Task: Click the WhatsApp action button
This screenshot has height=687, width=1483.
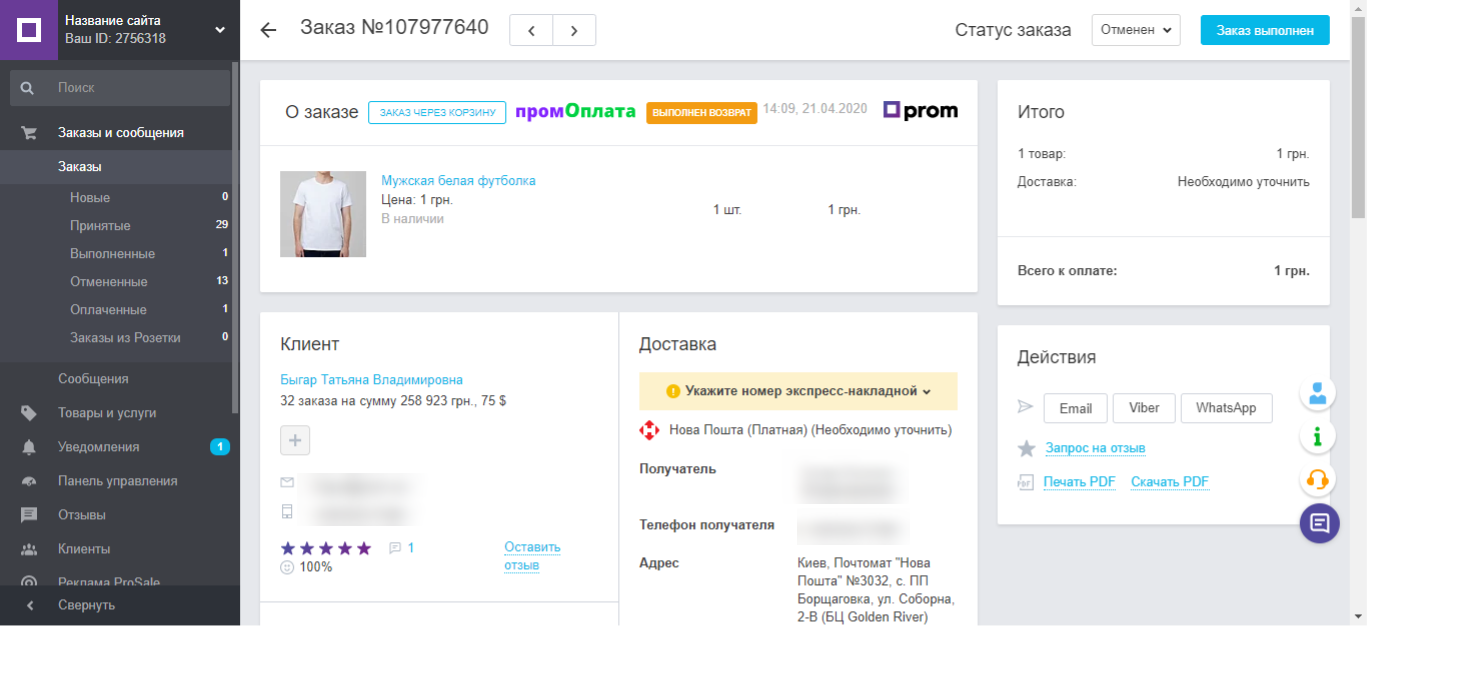Action: pyautogui.click(x=1227, y=408)
